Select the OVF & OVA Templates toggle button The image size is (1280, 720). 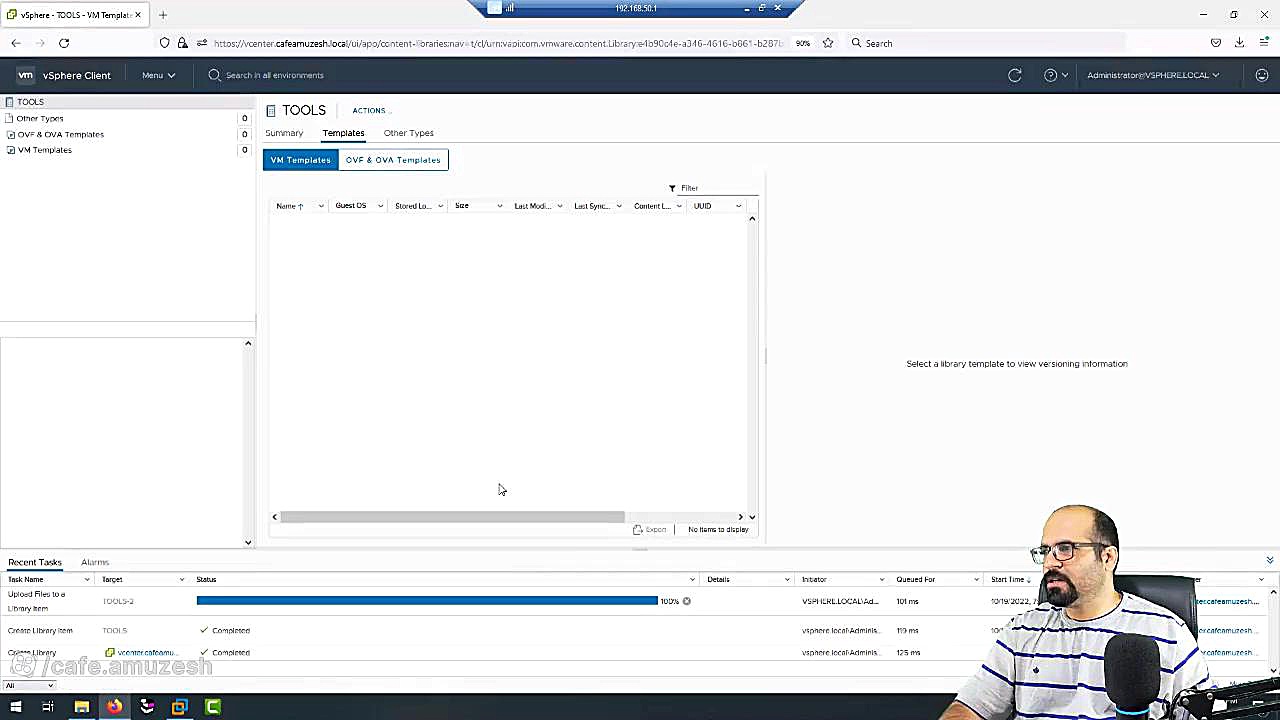click(393, 160)
